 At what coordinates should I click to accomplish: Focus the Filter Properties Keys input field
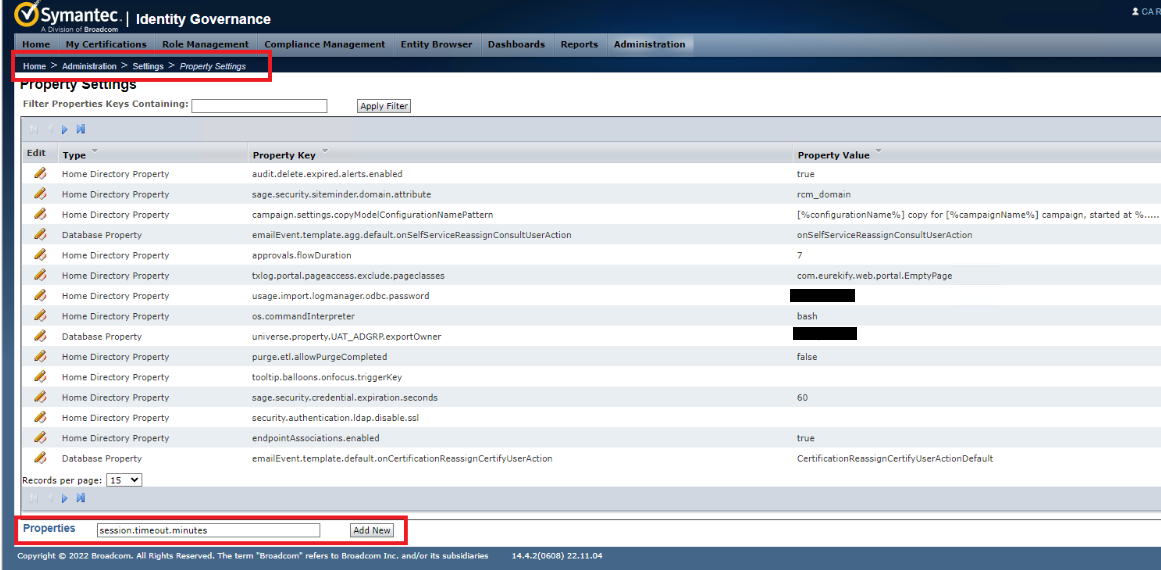tap(259, 106)
